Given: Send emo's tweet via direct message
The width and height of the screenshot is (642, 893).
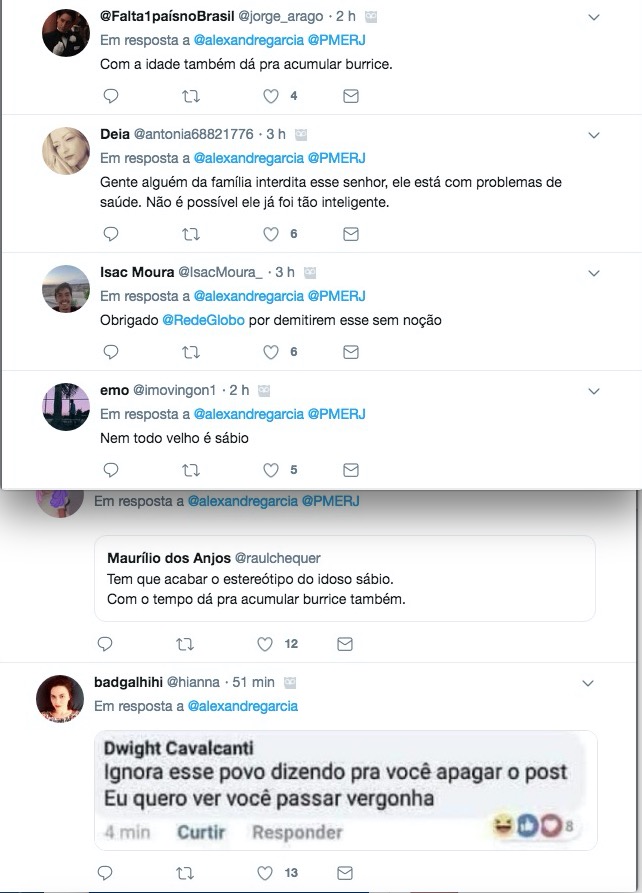Looking at the screenshot, I should tap(351, 470).
